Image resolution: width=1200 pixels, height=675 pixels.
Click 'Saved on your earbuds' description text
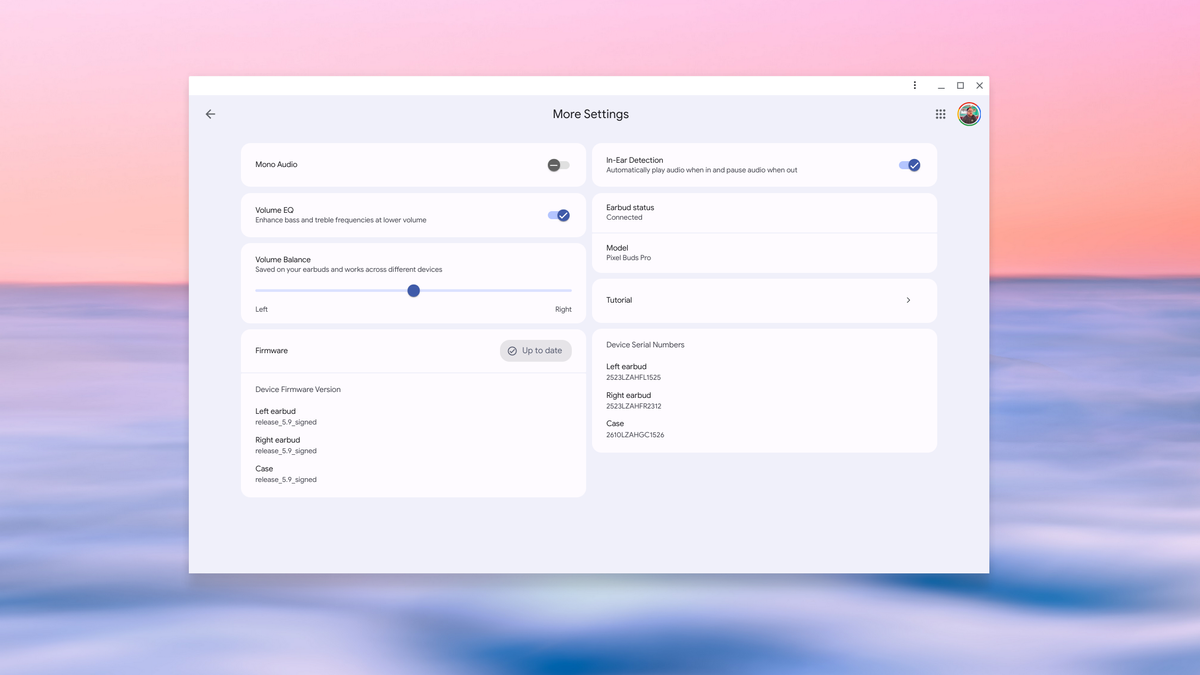pos(349,270)
